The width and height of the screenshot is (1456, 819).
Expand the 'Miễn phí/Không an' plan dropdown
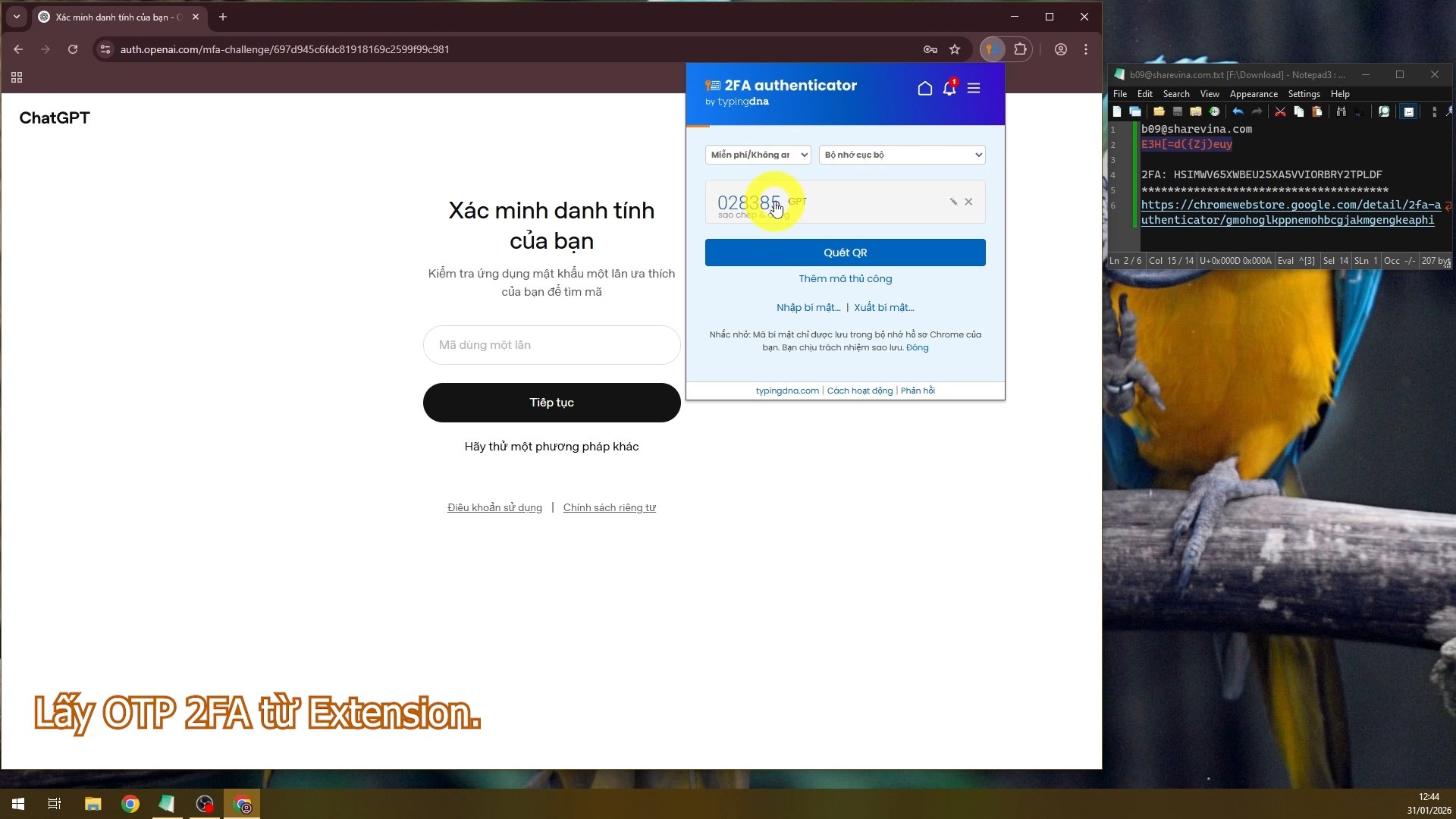[758, 155]
